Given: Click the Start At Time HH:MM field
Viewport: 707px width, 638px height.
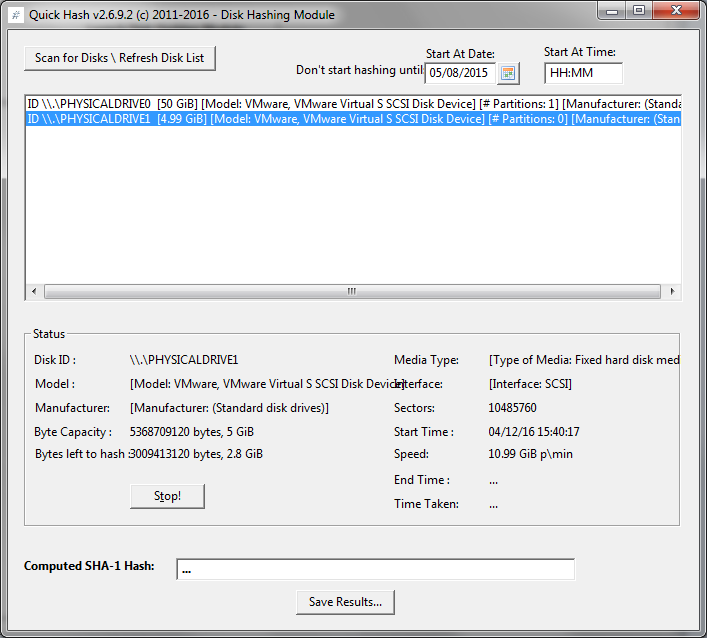Looking at the screenshot, I should click(x=583, y=73).
